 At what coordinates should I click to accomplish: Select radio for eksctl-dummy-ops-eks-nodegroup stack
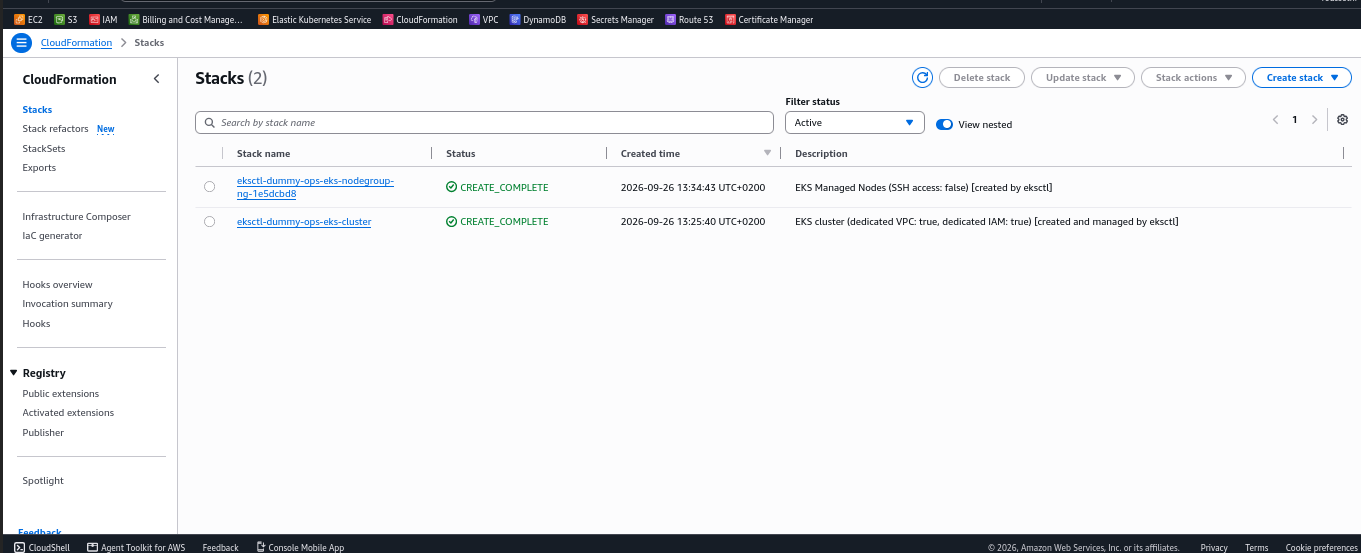pos(209,187)
